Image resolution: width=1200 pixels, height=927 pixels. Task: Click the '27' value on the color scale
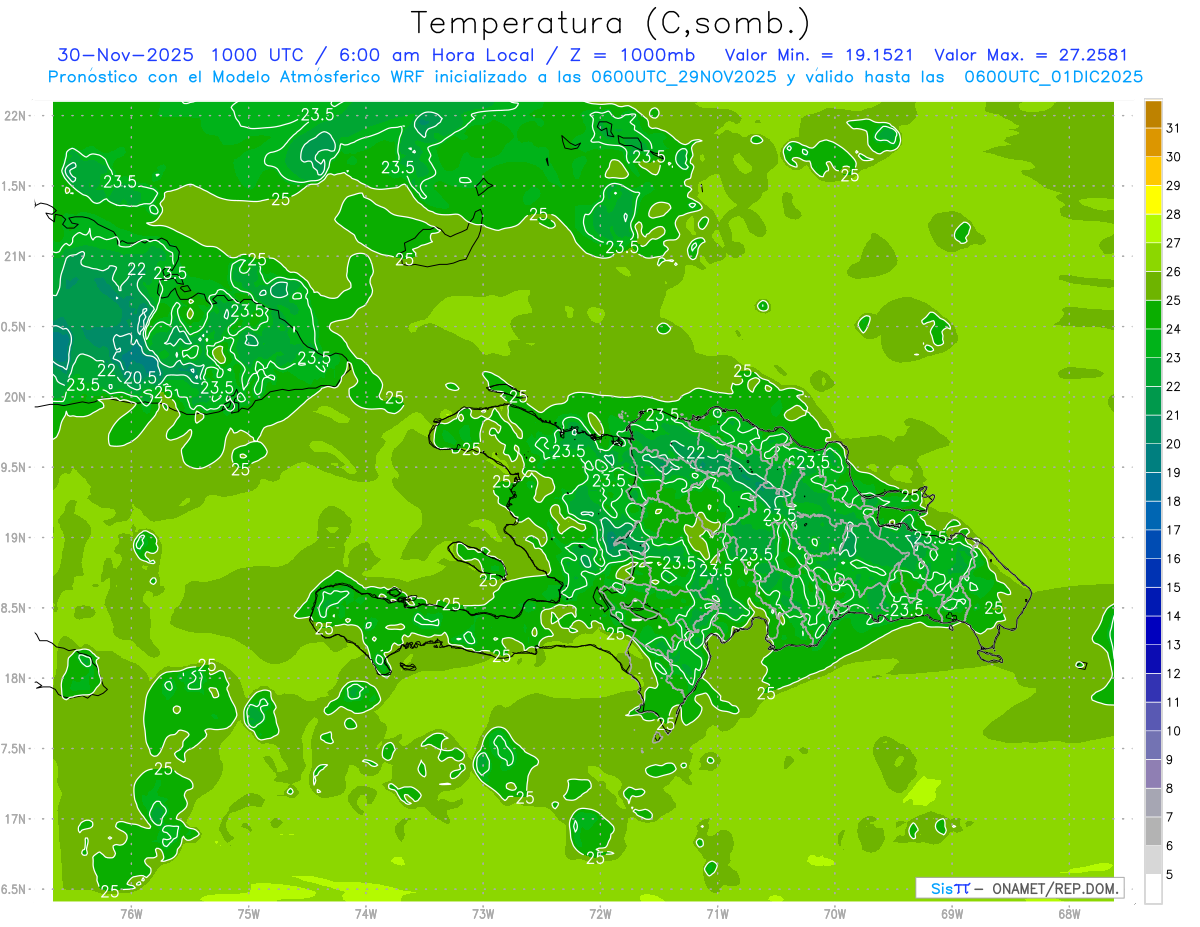[1174, 243]
